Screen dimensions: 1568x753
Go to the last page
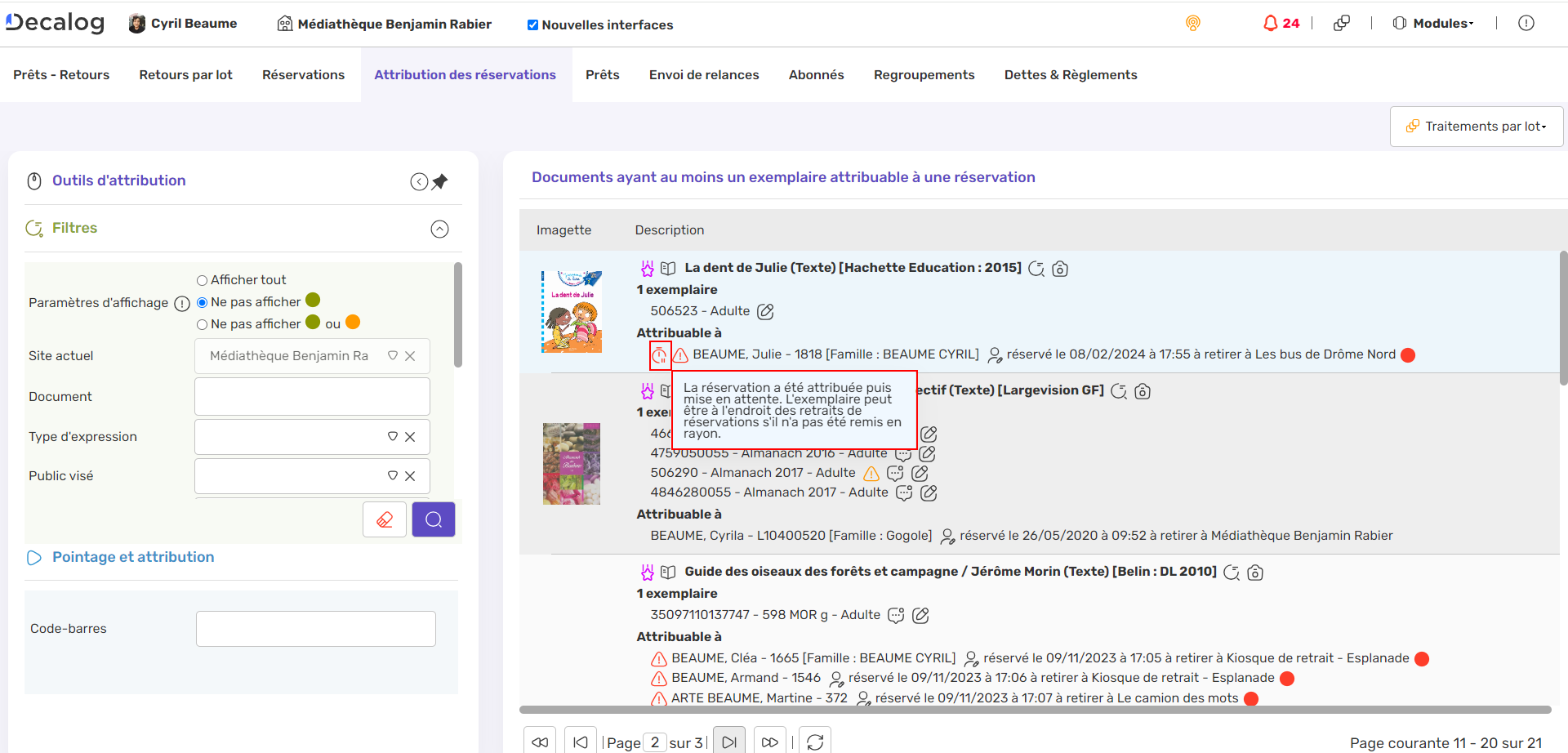click(769, 742)
